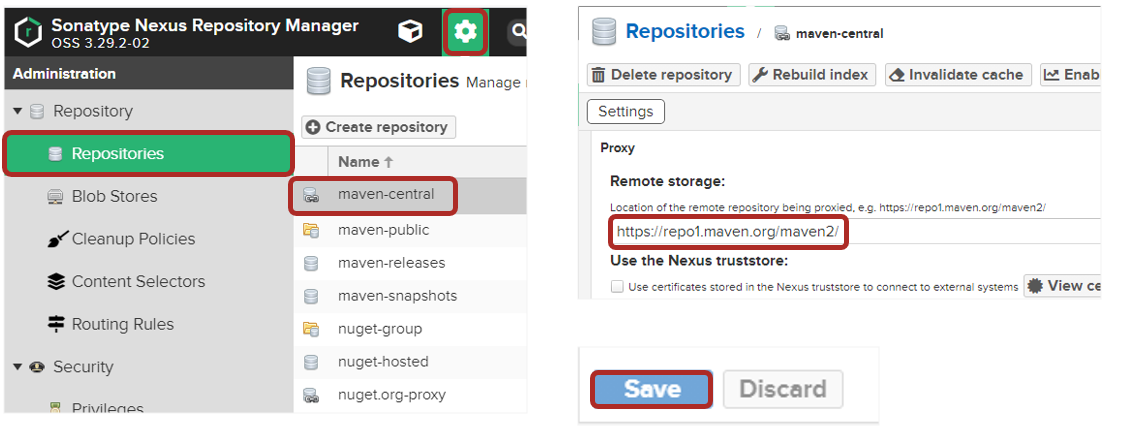The image size is (1143, 431).
Task: Sort repositories by Name column
Action: pyautogui.click(x=365, y=161)
